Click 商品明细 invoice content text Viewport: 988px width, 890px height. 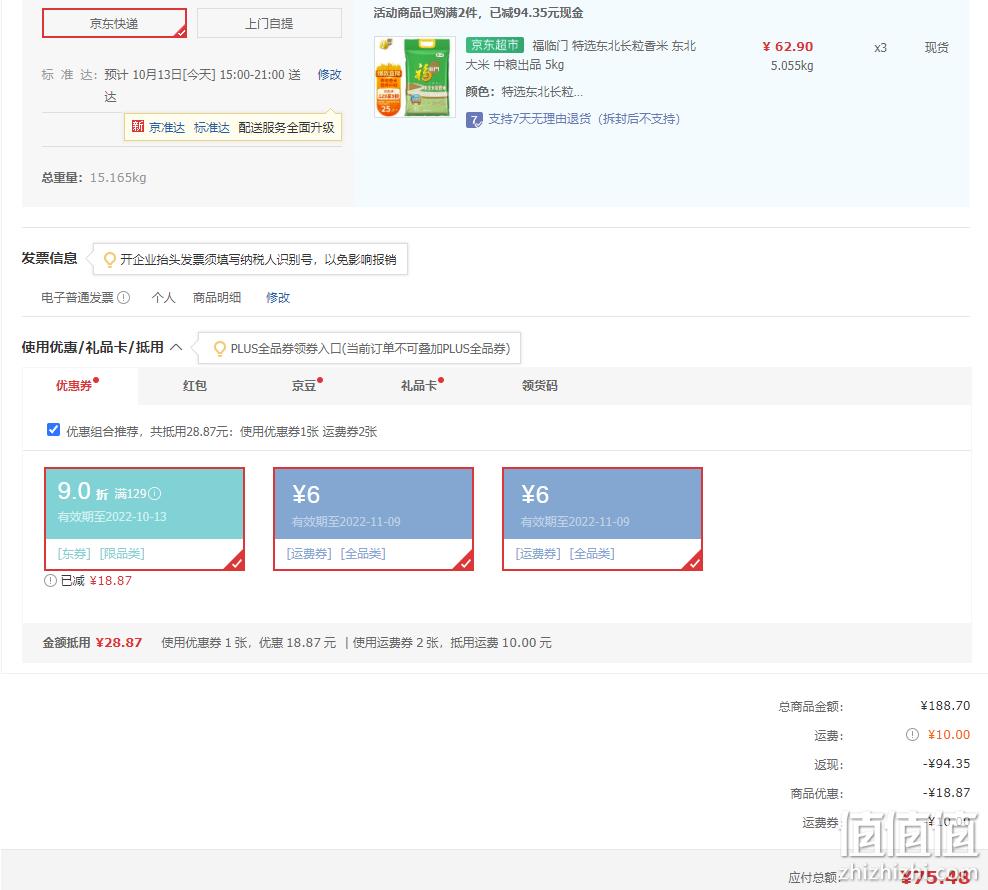[x=217, y=298]
